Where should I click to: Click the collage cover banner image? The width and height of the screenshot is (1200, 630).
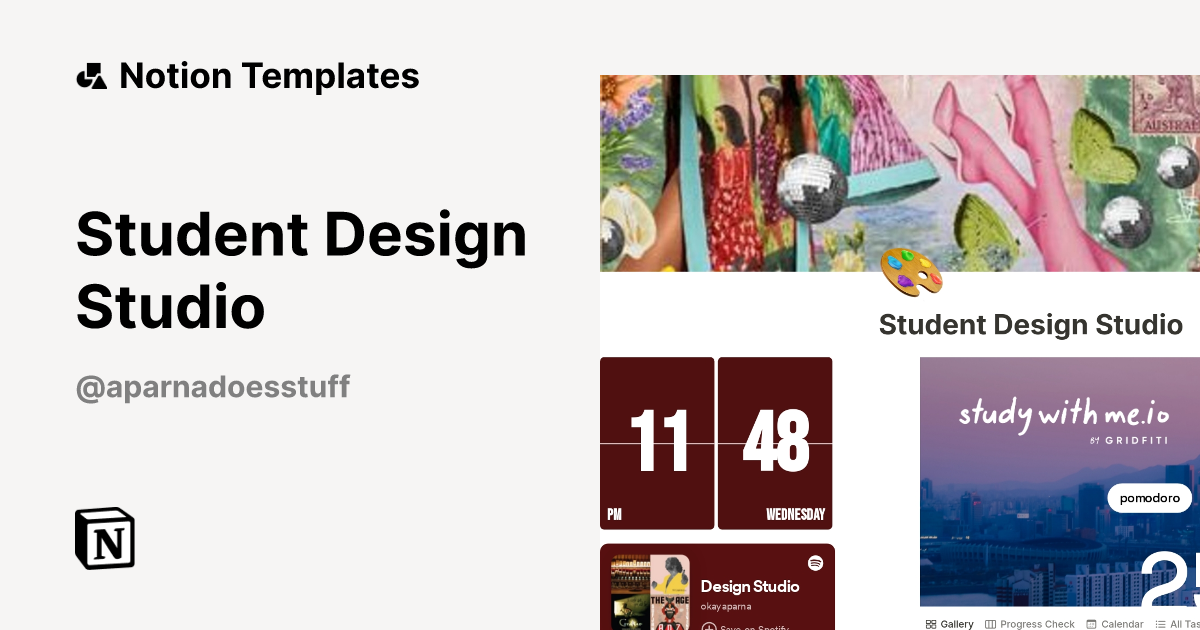click(890, 170)
